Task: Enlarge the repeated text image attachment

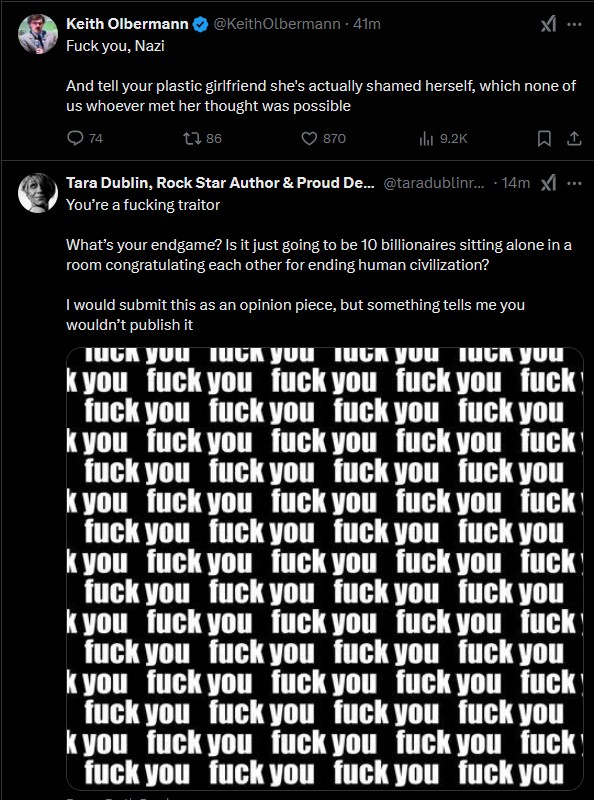Action: [325, 568]
